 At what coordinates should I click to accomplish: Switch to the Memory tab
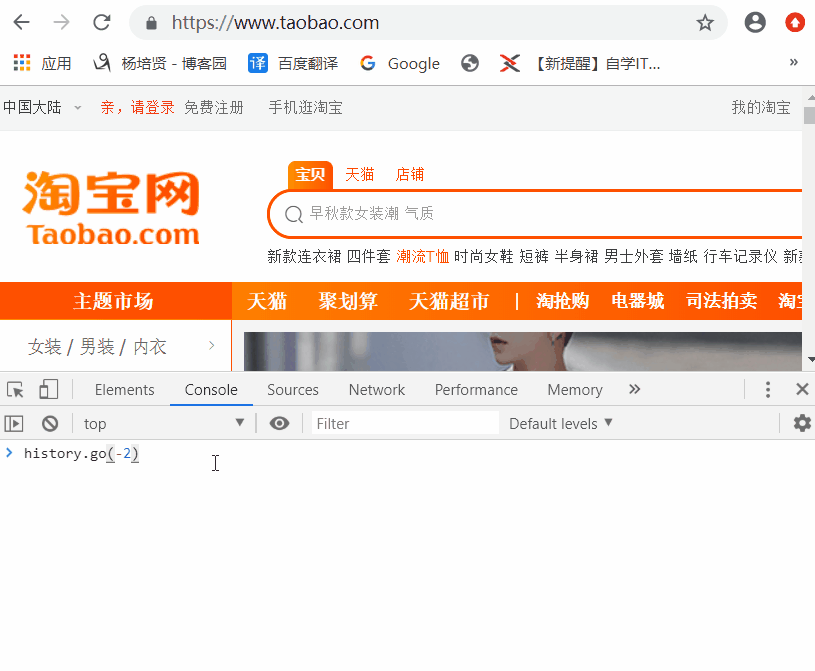575,390
